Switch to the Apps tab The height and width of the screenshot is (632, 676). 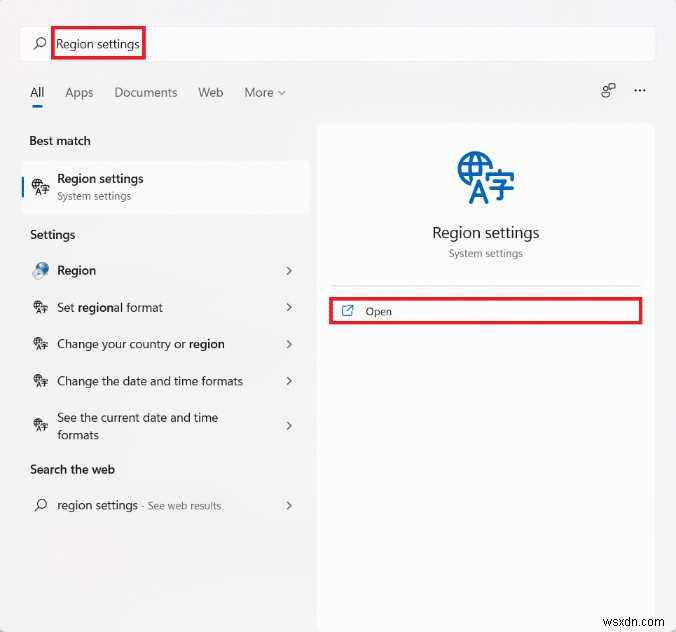point(79,93)
